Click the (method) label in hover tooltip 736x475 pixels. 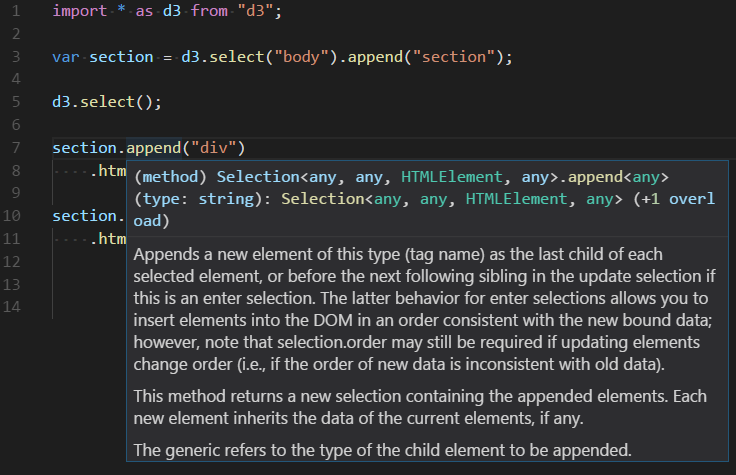point(170,177)
